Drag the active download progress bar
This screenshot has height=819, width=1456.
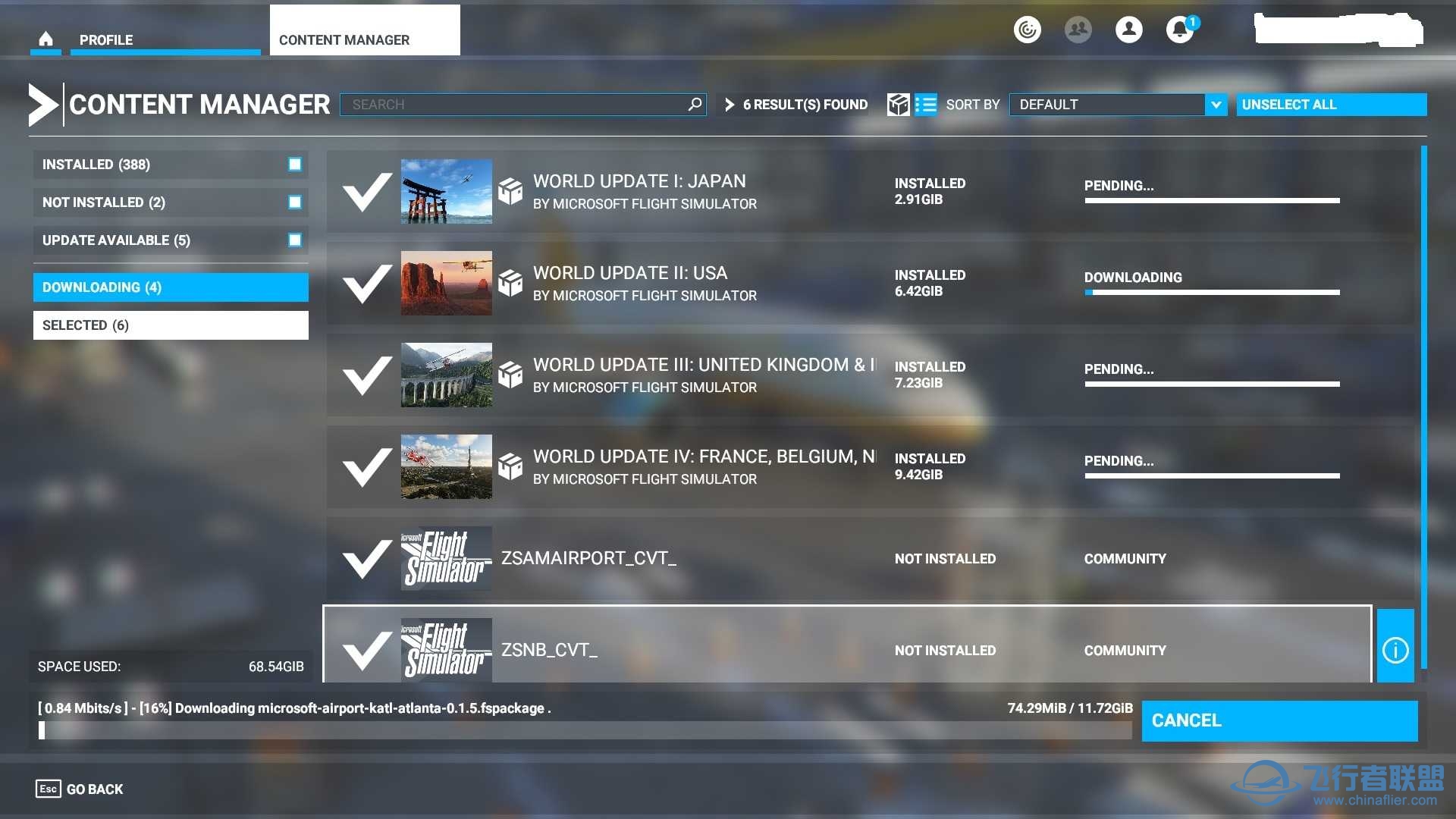[1212, 291]
